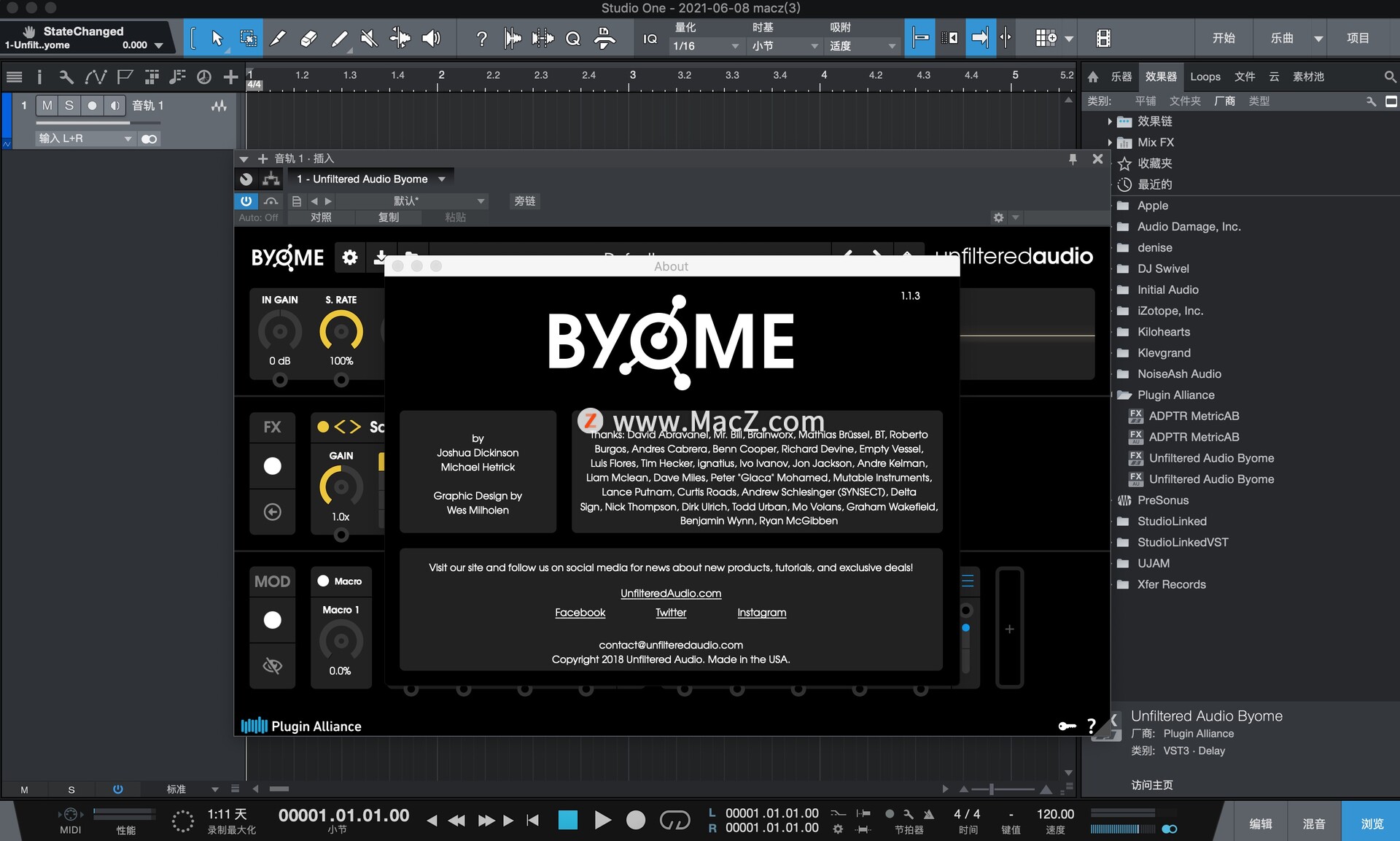Viewport: 1400px width, 841px height.
Task: Open the 量化 1/16 quantize dropdown
Action: (705, 46)
